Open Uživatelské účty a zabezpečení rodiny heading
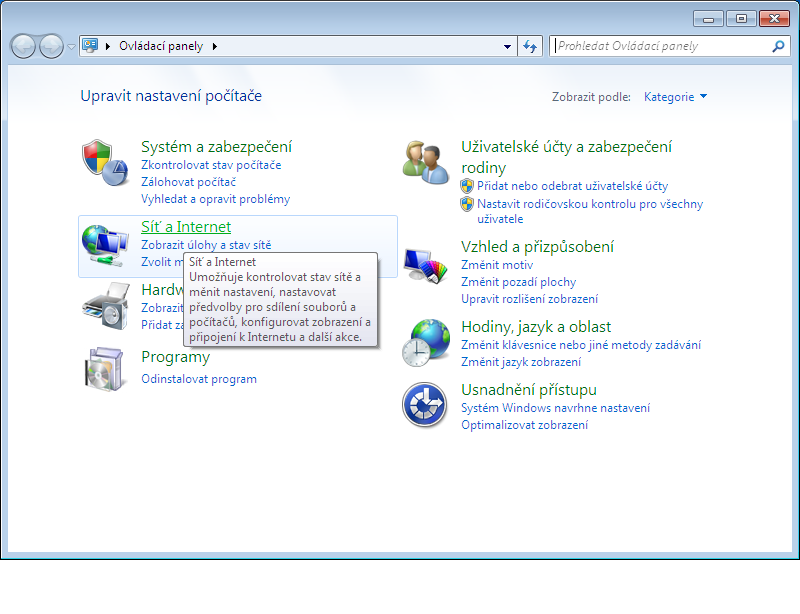This screenshot has height=614, width=800. coord(566,157)
